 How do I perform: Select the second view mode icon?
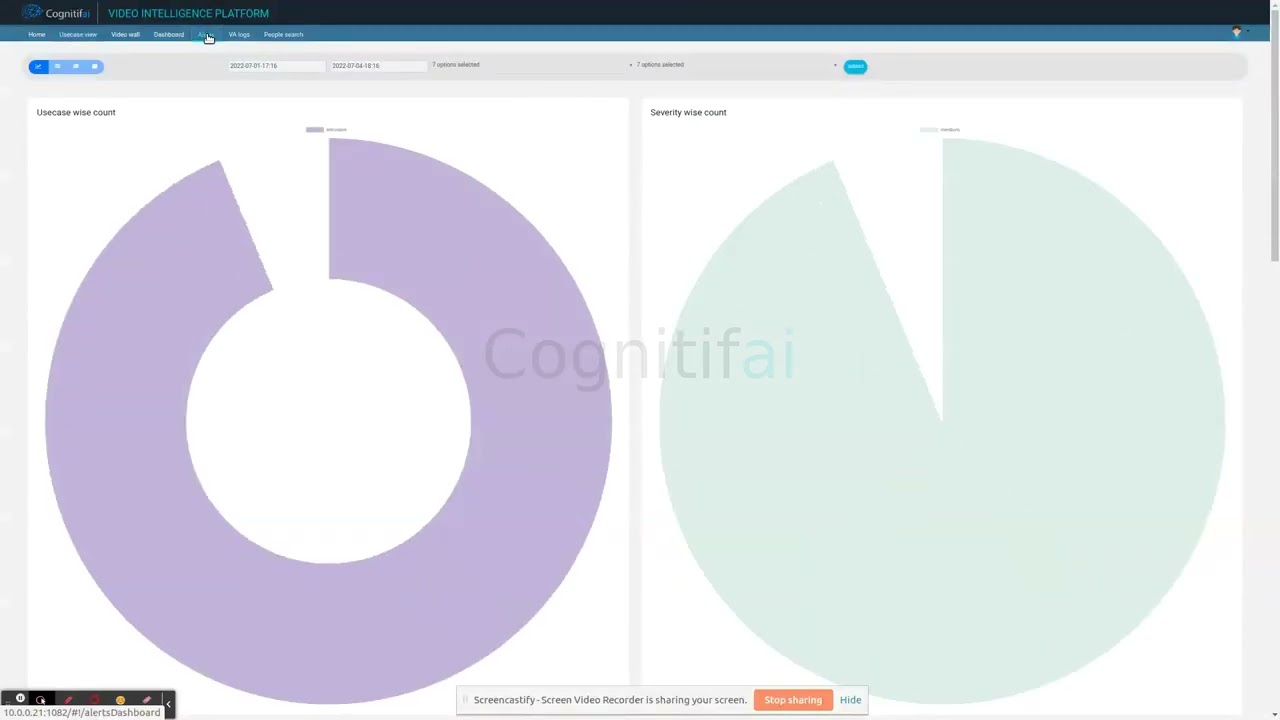pyautogui.click(x=57, y=67)
